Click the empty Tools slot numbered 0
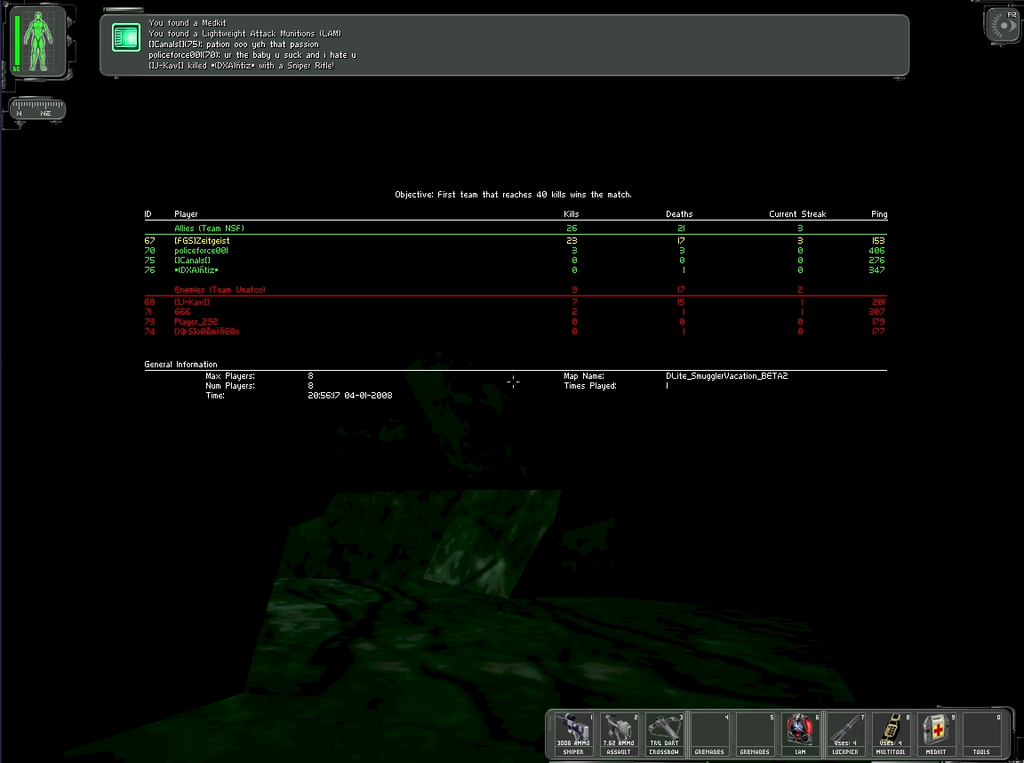Viewport: 1024px width, 763px height. [x=982, y=734]
